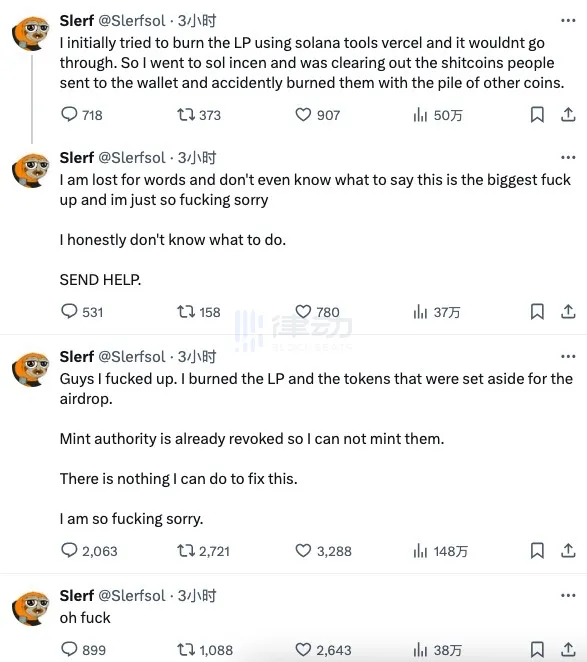Screen dimensions: 587x662
Task: Open timestamp 3小时 on 'Guys I fucked up' tweet
Action: click(x=197, y=356)
